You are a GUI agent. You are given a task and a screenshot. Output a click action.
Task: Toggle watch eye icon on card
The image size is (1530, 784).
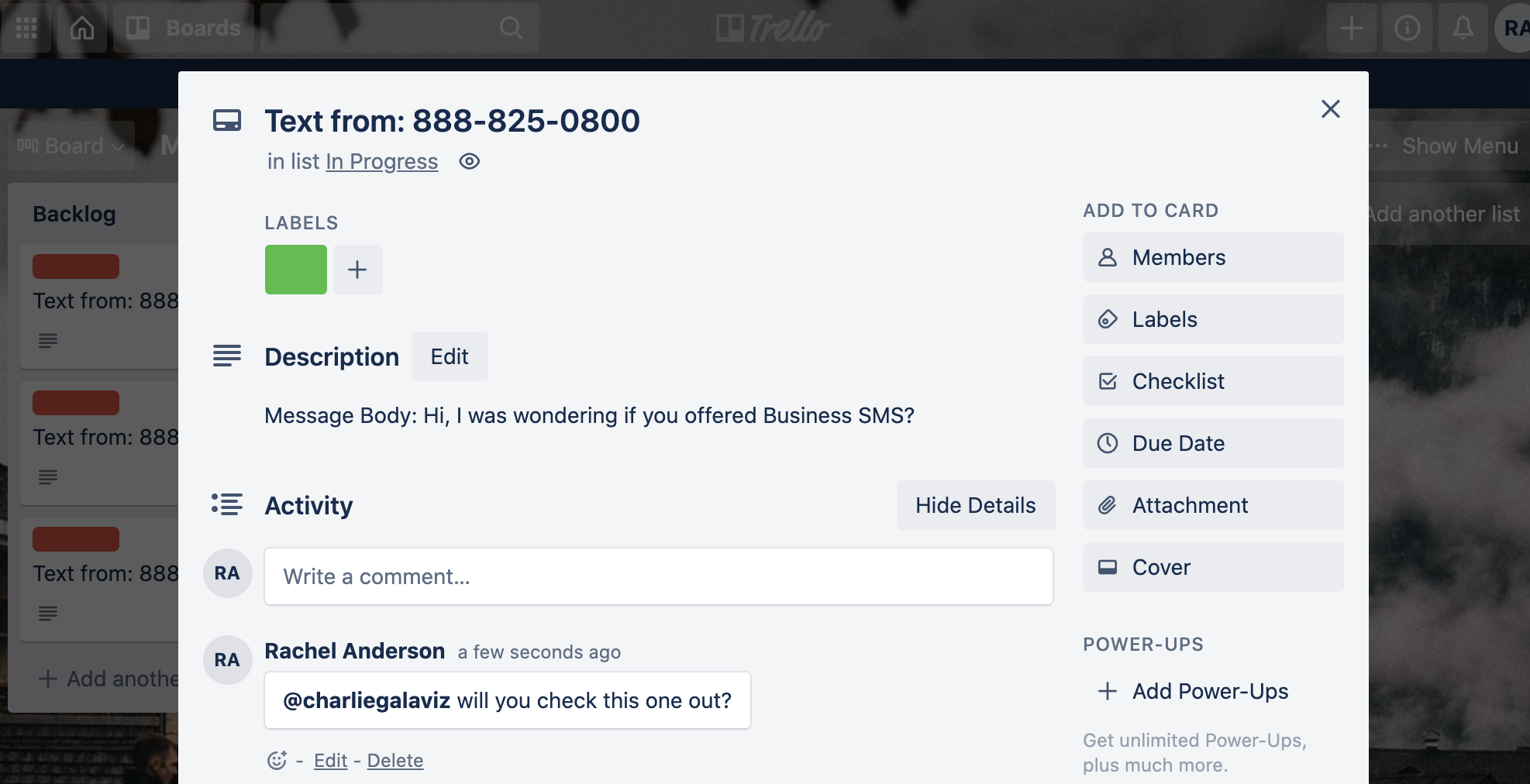click(x=469, y=161)
